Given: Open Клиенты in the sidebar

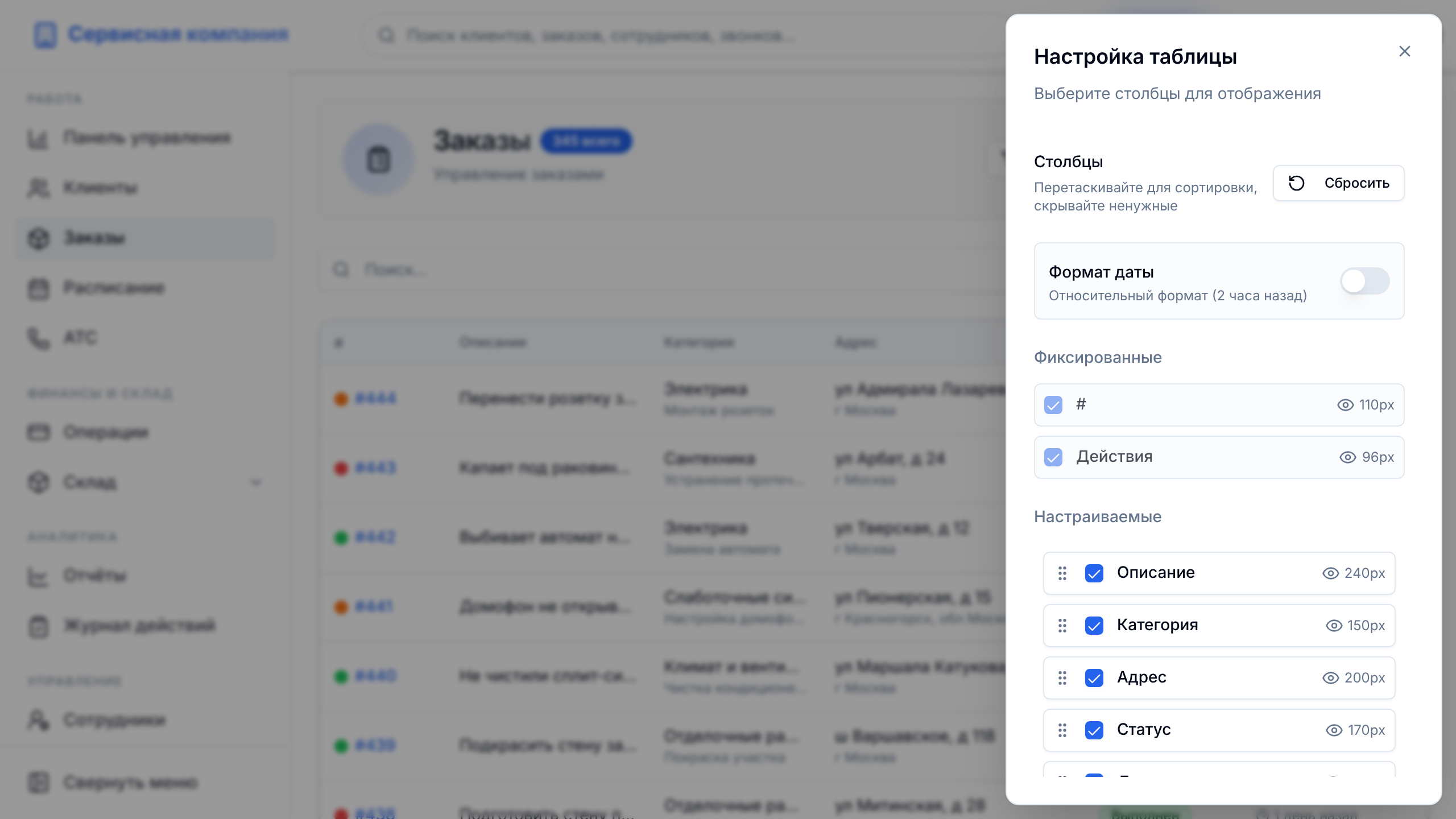Looking at the screenshot, I should coord(146,188).
